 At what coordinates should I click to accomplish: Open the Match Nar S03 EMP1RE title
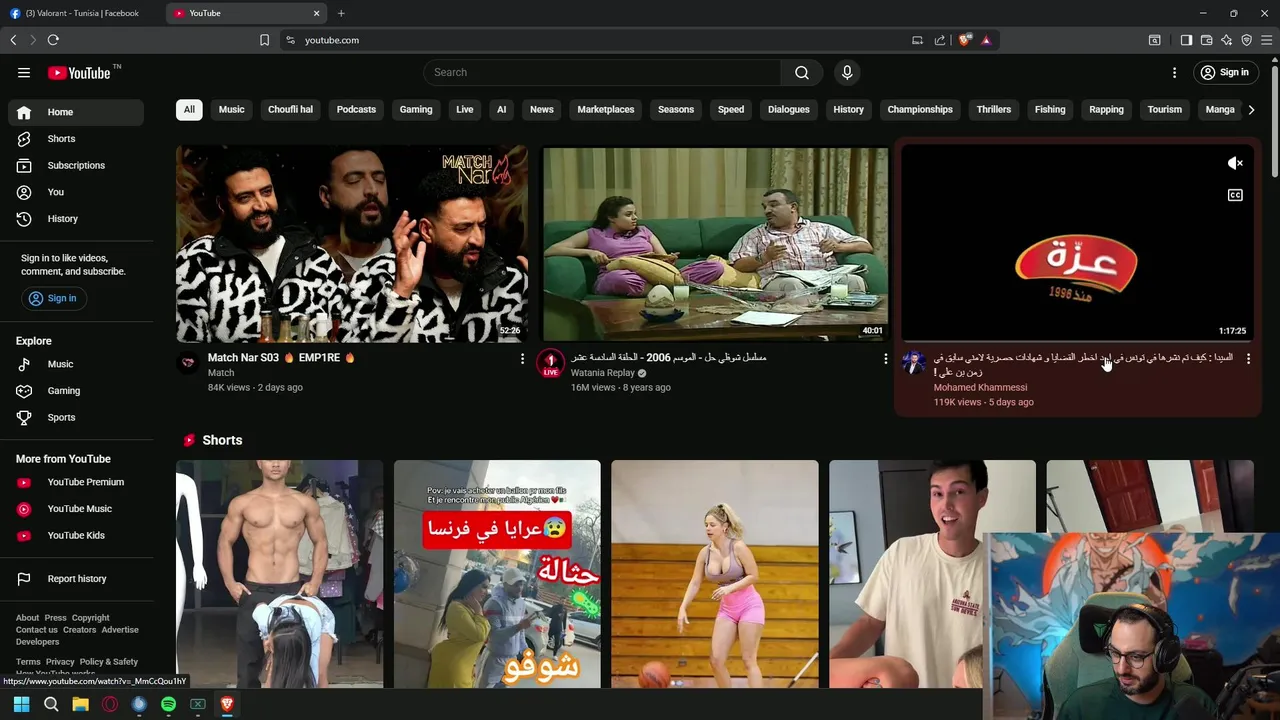click(281, 358)
